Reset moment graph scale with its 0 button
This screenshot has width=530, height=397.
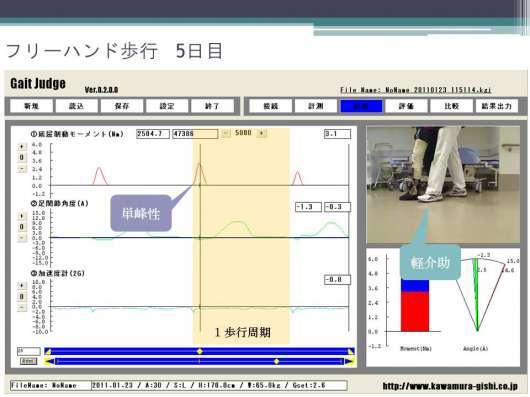(22, 157)
